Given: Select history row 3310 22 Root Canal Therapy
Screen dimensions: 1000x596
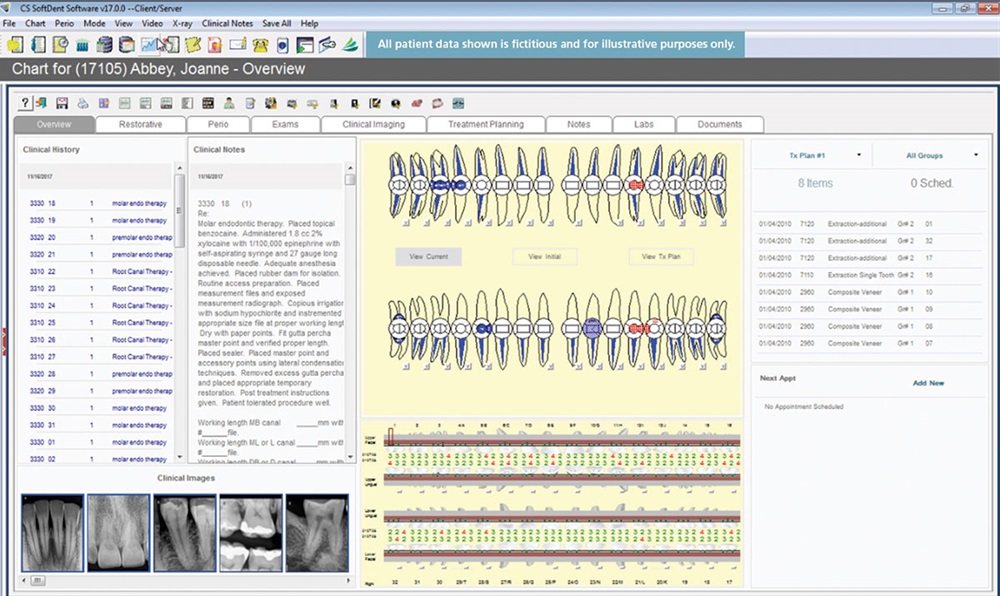Looking at the screenshot, I should [98, 272].
